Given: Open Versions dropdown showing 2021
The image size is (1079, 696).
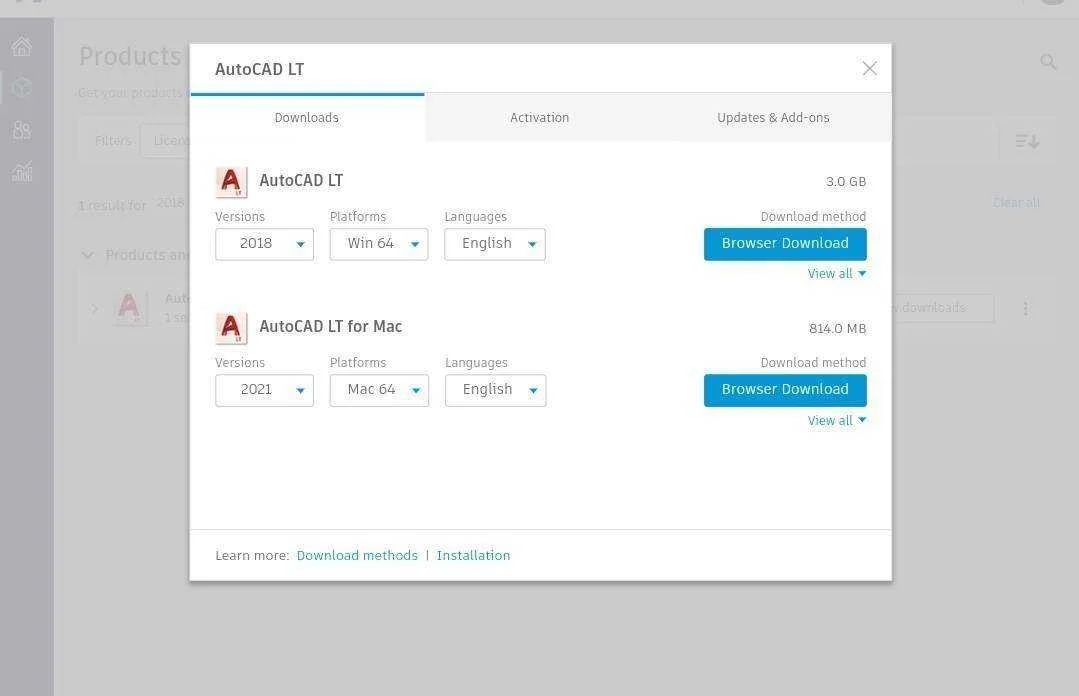Looking at the screenshot, I should pos(264,390).
